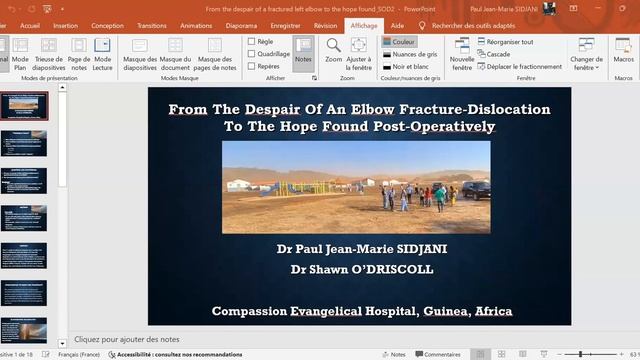640x360 pixels.
Task: Click the user account profile picture
Action: tap(549, 9)
